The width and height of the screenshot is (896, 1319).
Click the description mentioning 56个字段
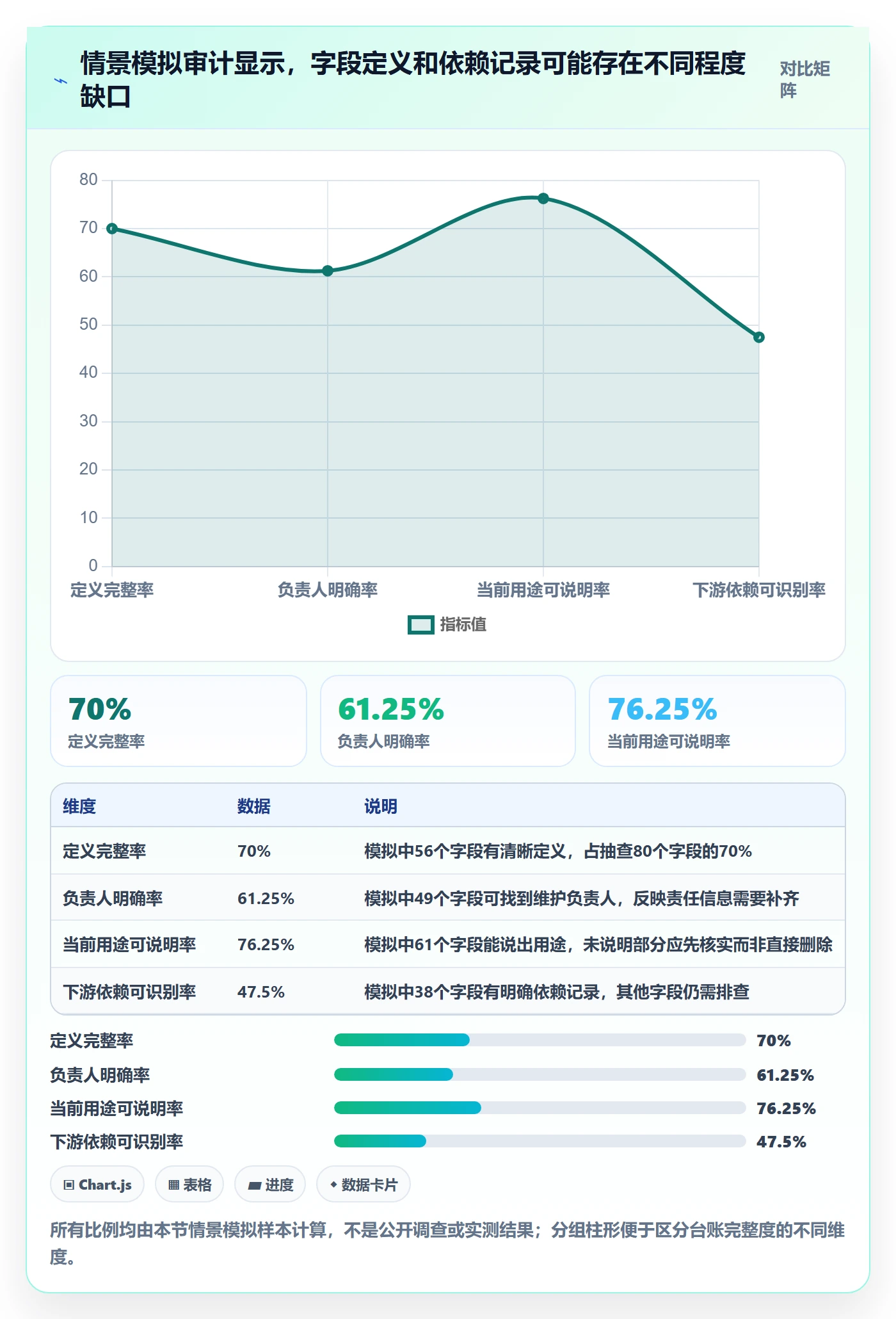pos(558,851)
